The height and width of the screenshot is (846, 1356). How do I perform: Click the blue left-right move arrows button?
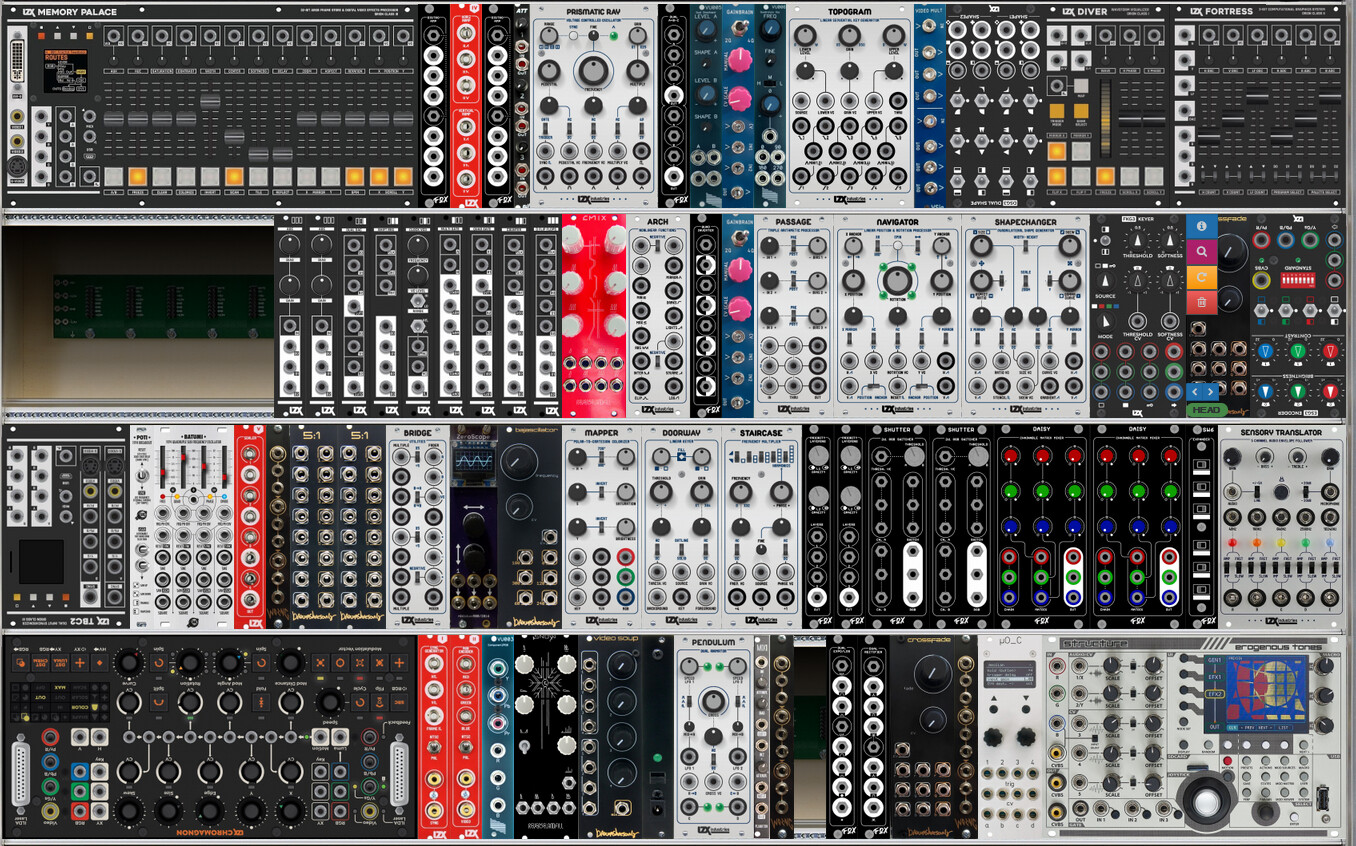[1203, 392]
